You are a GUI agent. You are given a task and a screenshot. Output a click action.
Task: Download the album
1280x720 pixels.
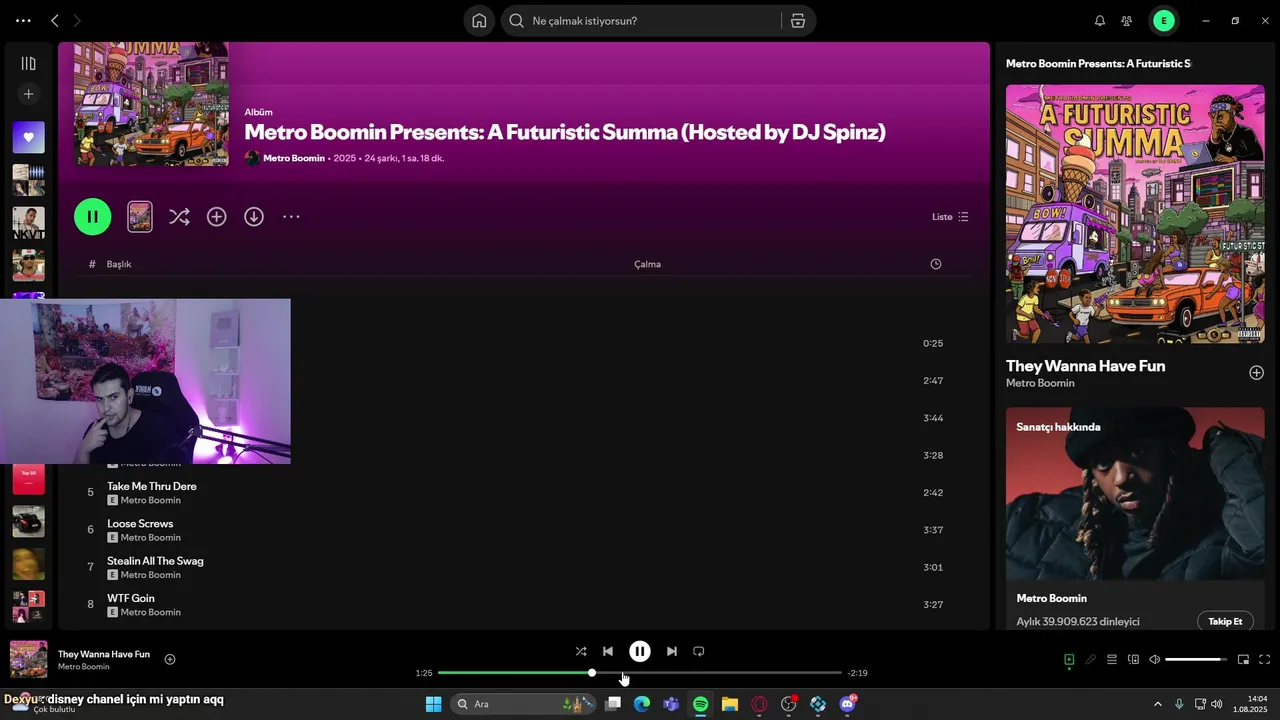click(x=254, y=216)
